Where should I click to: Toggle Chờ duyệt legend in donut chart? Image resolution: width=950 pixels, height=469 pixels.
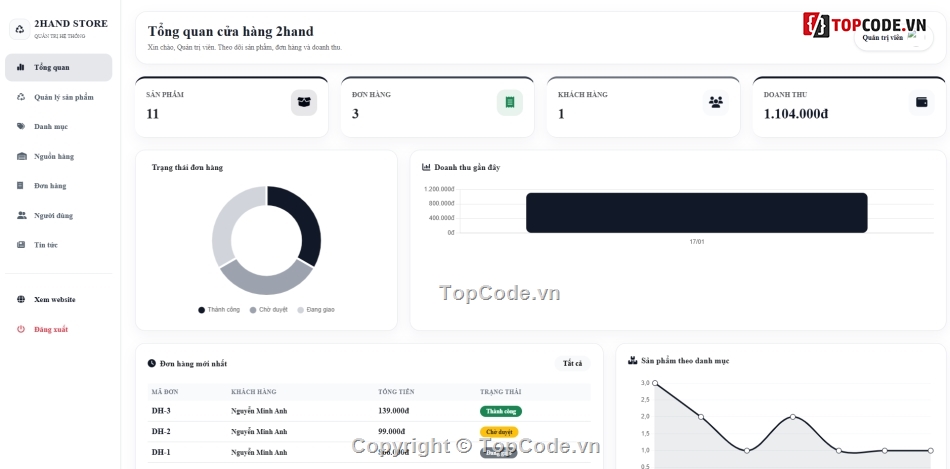tap(268, 310)
